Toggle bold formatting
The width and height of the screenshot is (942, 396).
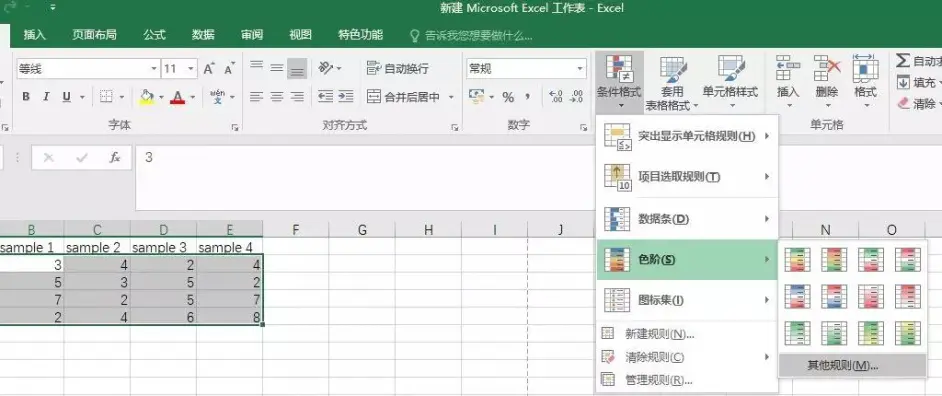pos(26,97)
